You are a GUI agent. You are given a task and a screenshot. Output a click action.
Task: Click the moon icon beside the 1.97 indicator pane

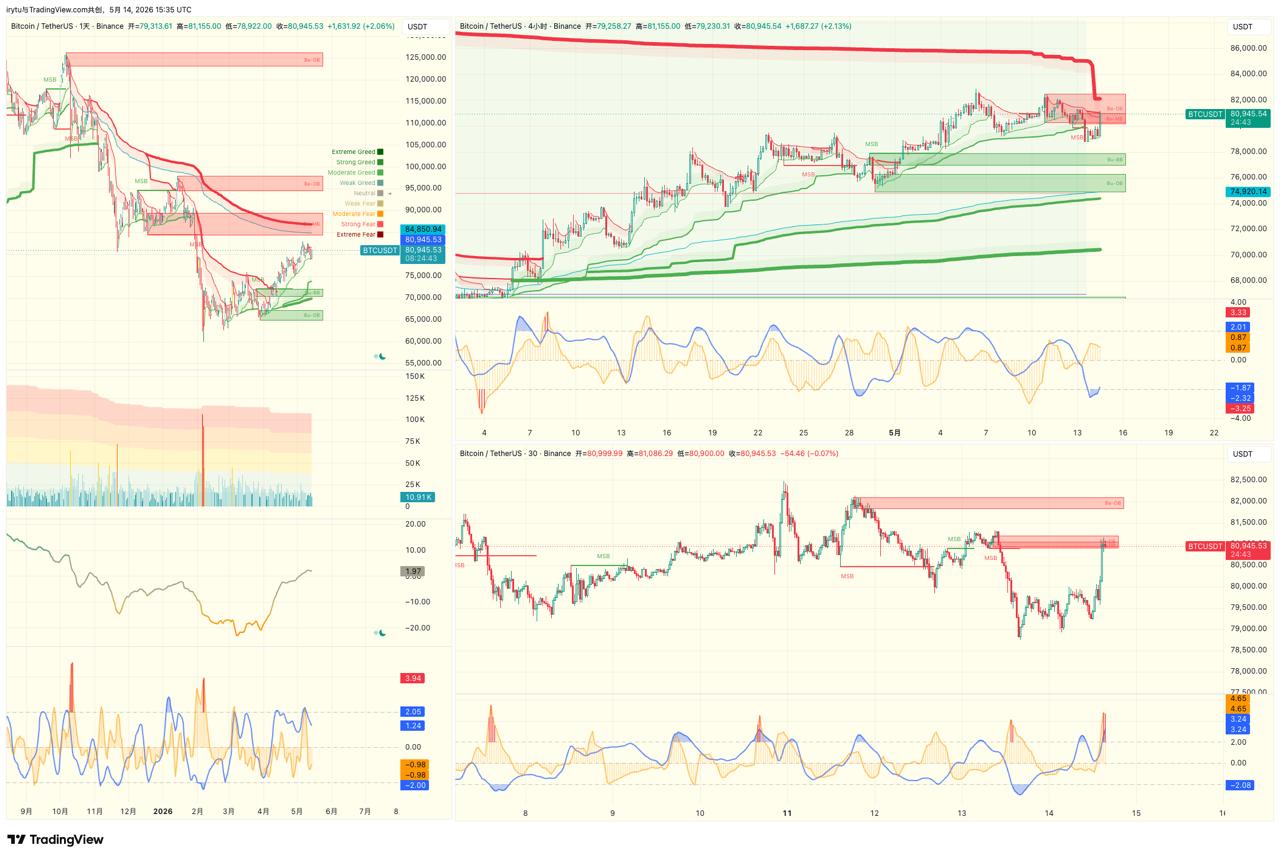click(382, 633)
